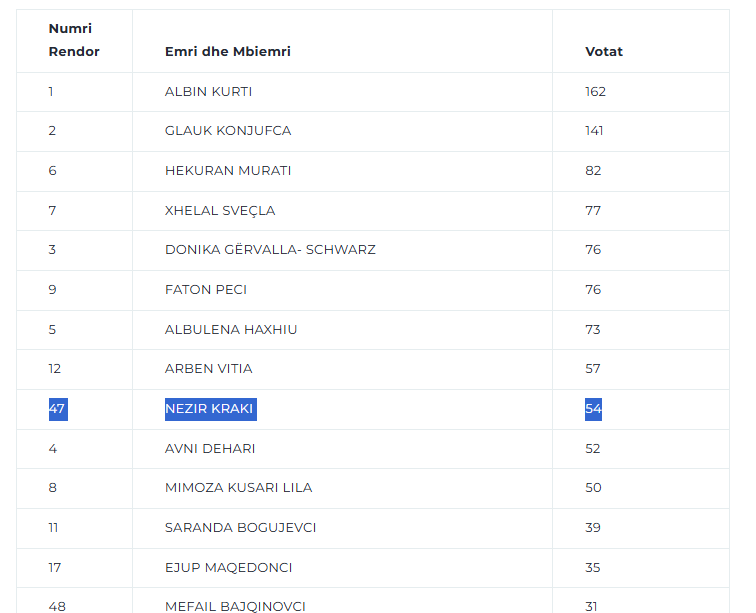
Task: Click the MEFAIL BAJQINOVCI name
Action: (x=235, y=607)
